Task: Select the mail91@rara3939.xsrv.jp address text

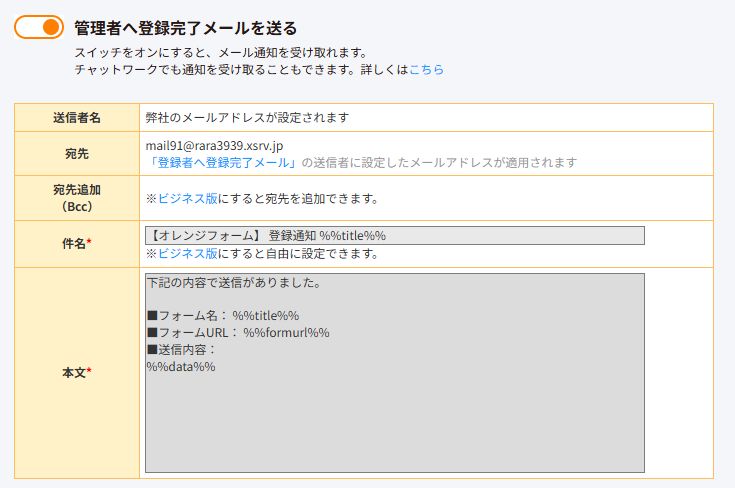Action: (x=214, y=146)
